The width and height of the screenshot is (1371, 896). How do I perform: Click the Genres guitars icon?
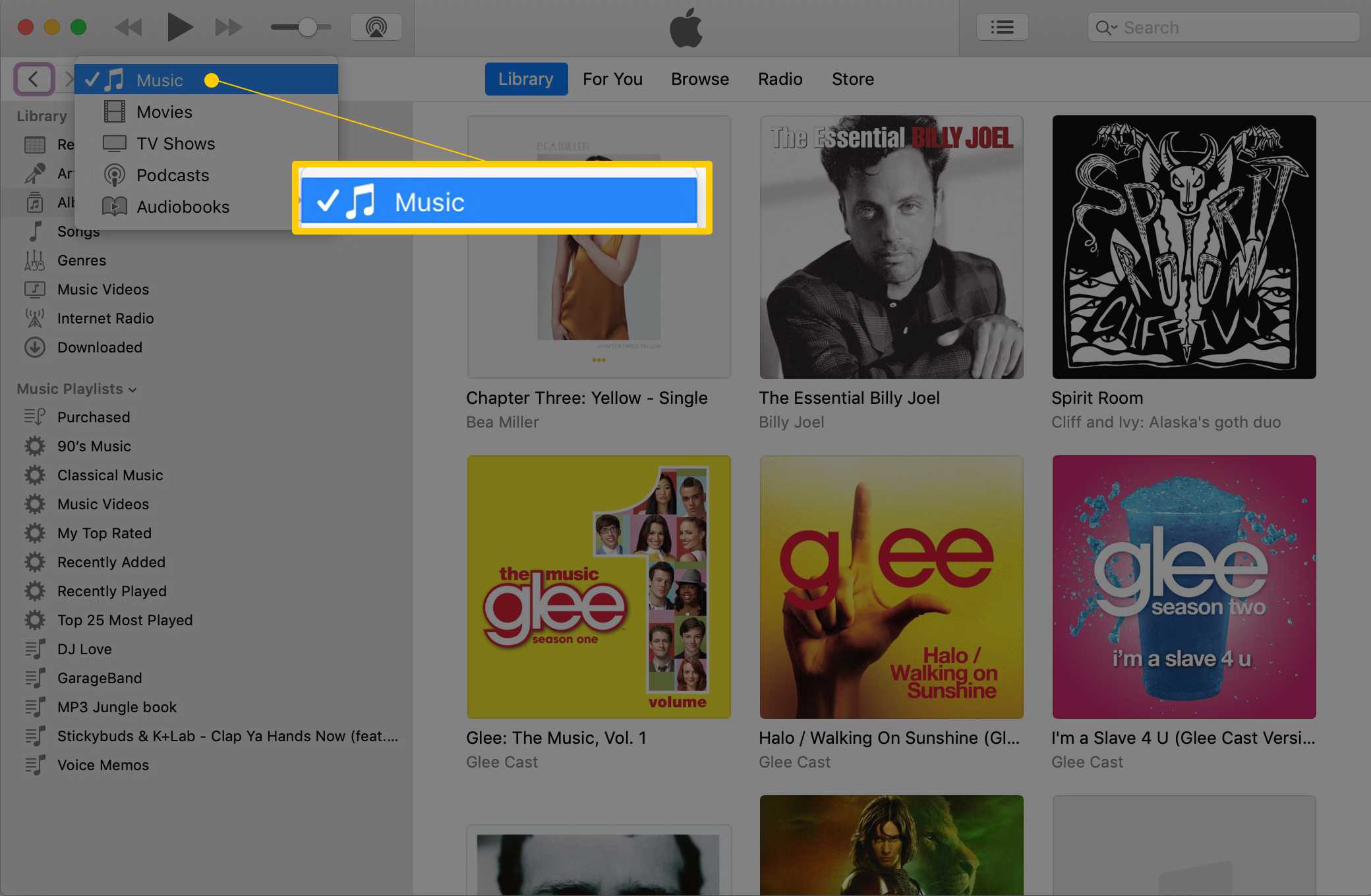pyautogui.click(x=35, y=260)
